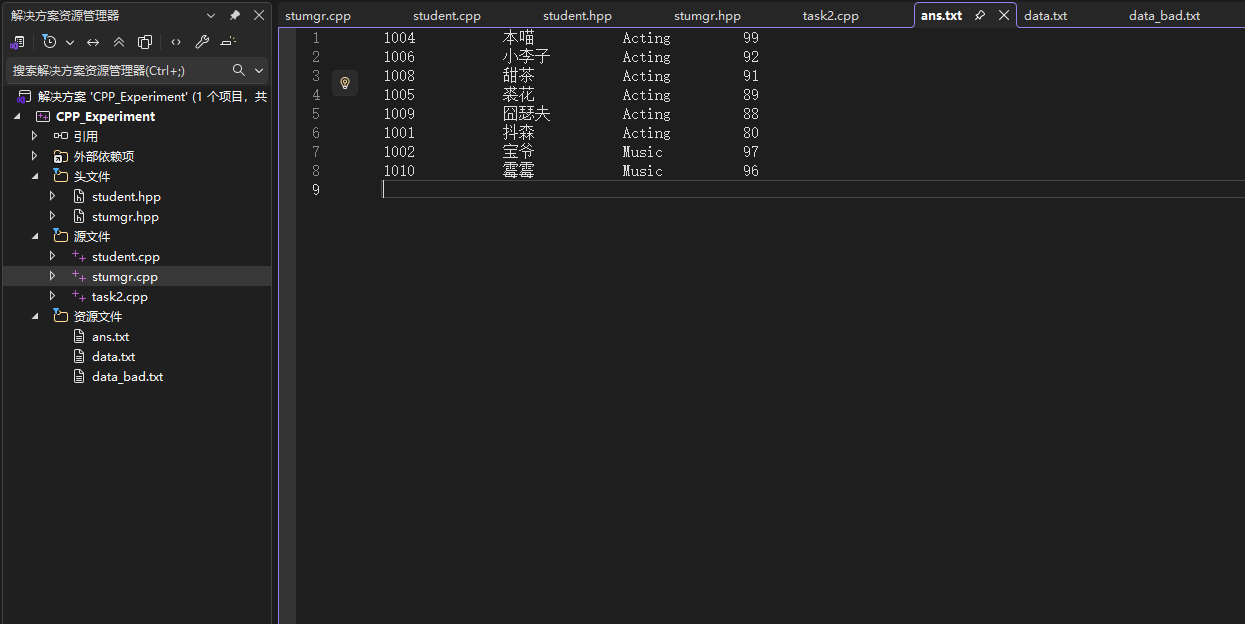Viewport: 1245px width, 624px height.
Task: Close the Solution Explorer panel
Action: coord(259,15)
